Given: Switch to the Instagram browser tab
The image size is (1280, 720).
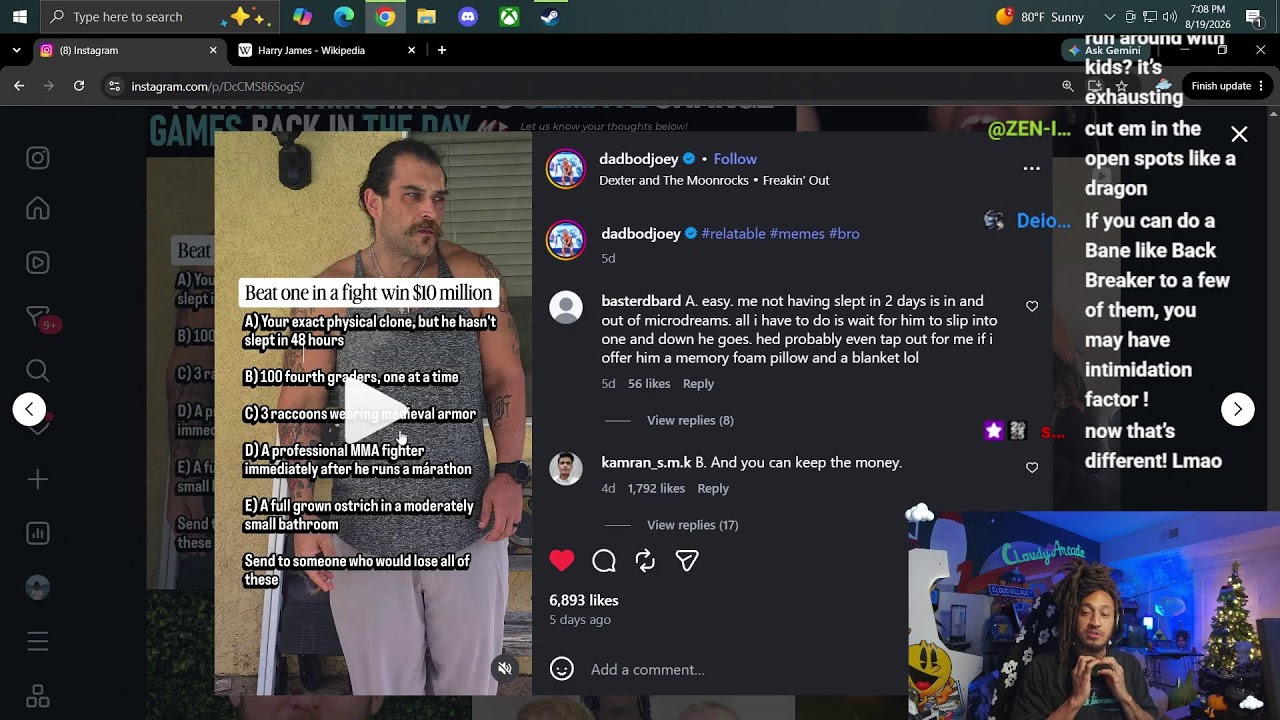Looking at the screenshot, I should pos(128,50).
